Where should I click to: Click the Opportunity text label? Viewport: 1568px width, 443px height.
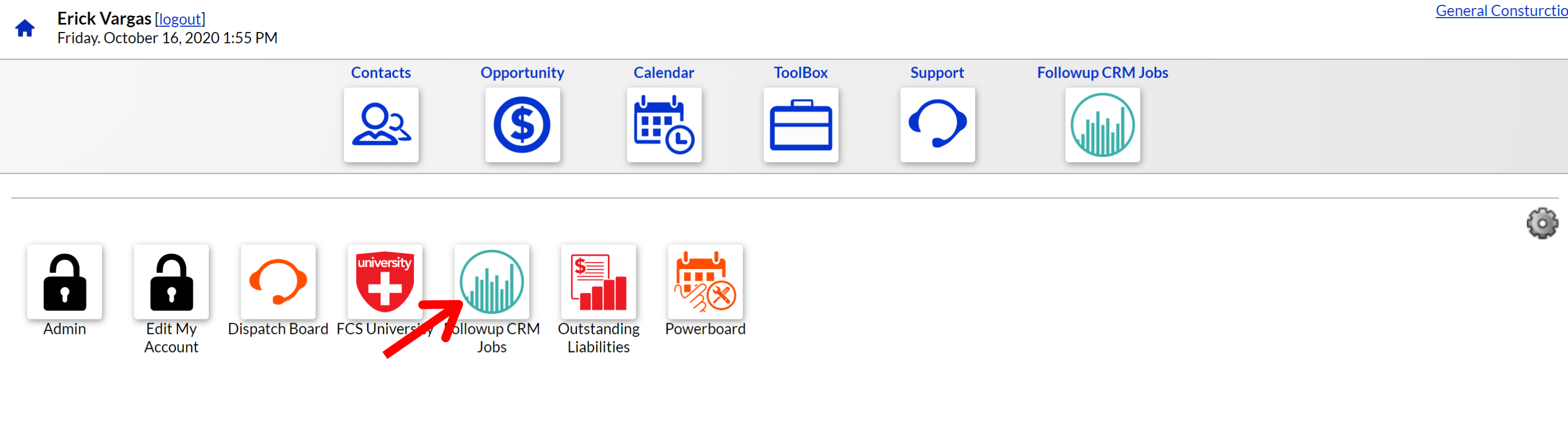[522, 72]
